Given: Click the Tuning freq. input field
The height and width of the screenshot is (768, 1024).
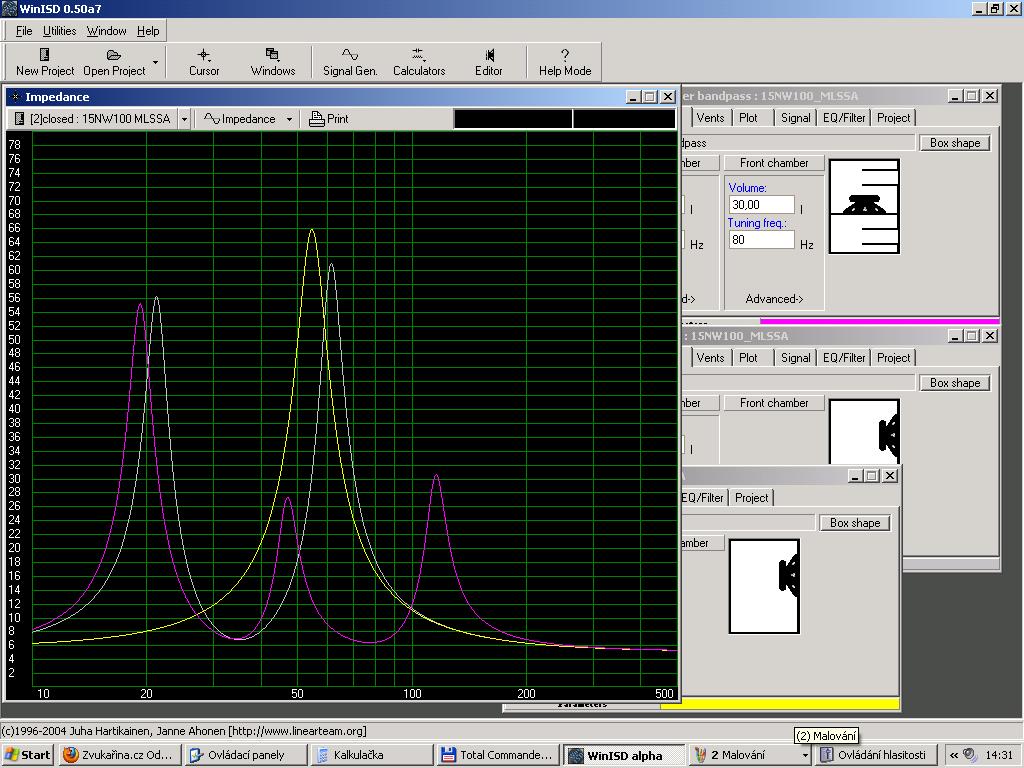Looking at the screenshot, I should 760,240.
